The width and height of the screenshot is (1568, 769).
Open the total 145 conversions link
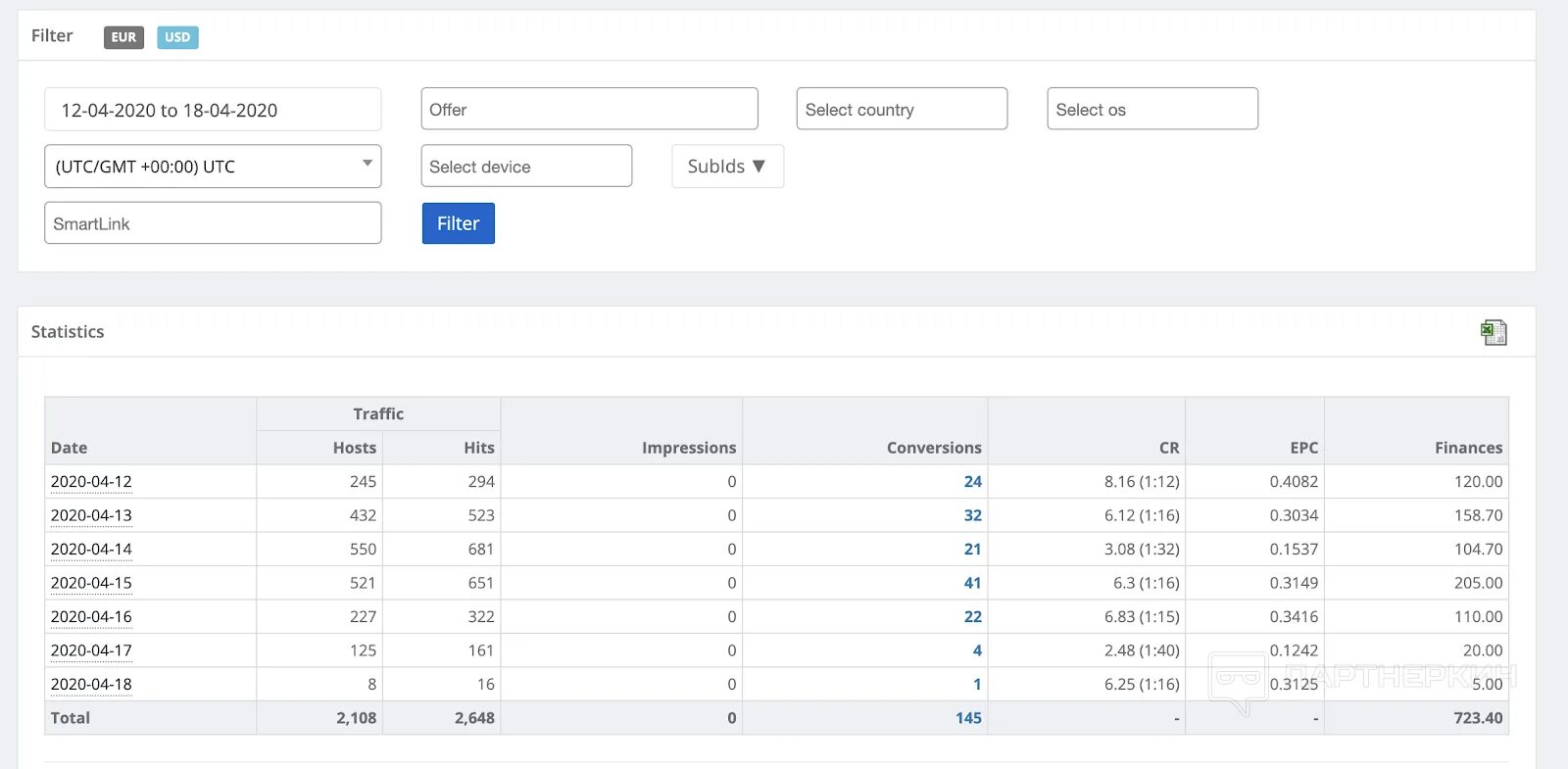[x=968, y=718]
